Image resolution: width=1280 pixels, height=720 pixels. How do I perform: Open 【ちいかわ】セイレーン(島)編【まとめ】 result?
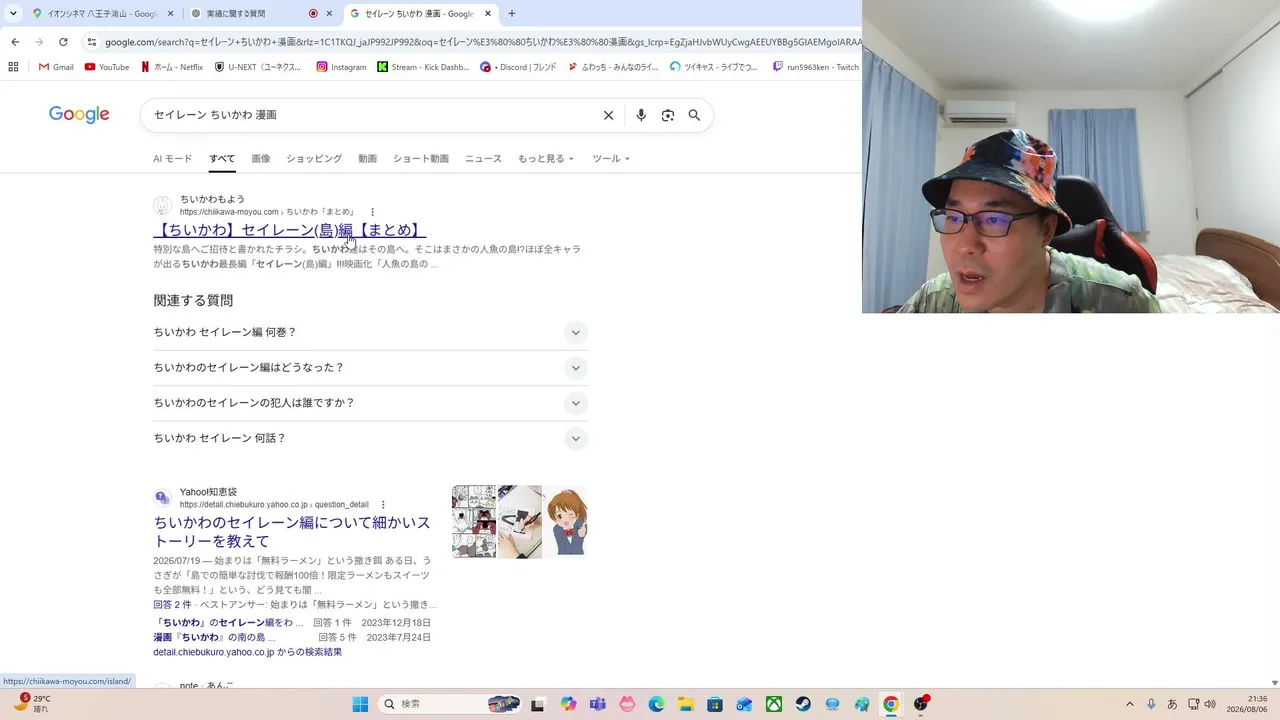click(290, 231)
